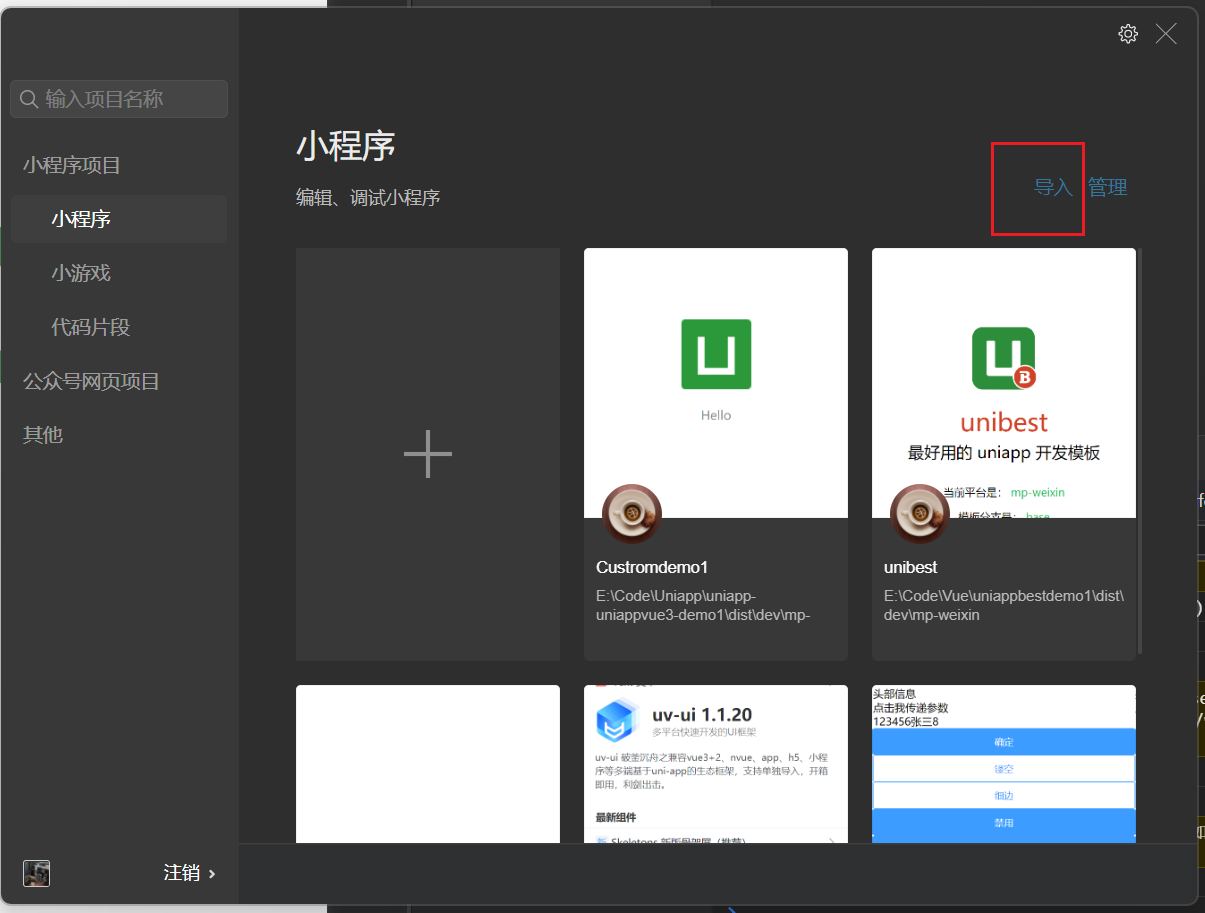Image resolution: width=1205 pixels, height=913 pixels.
Task: Open the Customdemo1 project by its title
Action: coord(652,567)
